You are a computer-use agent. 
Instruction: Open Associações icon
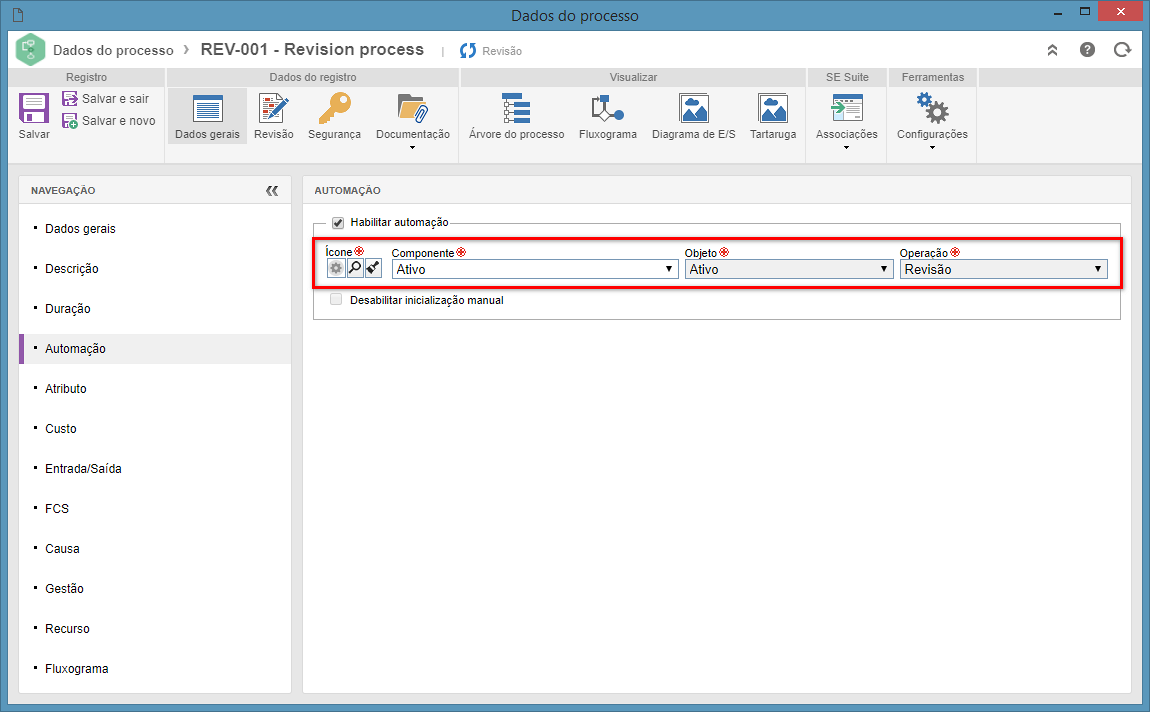[x=846, y=108]
